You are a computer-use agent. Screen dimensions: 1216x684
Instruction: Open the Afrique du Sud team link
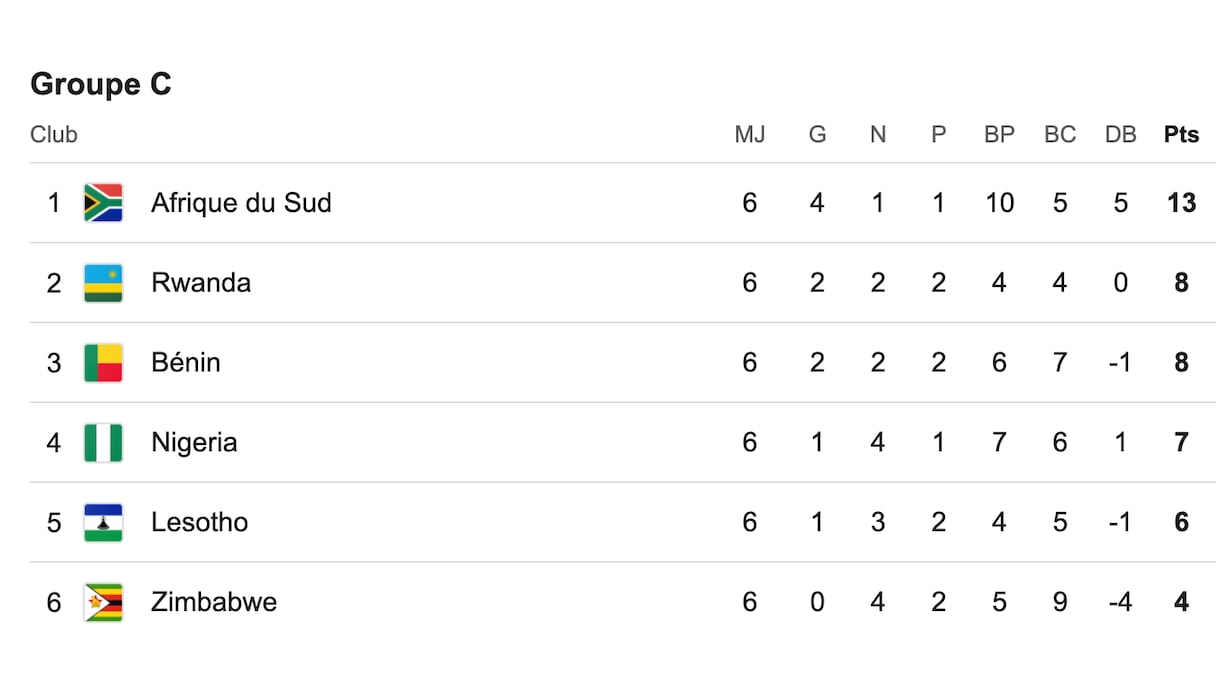pos(241,203)
